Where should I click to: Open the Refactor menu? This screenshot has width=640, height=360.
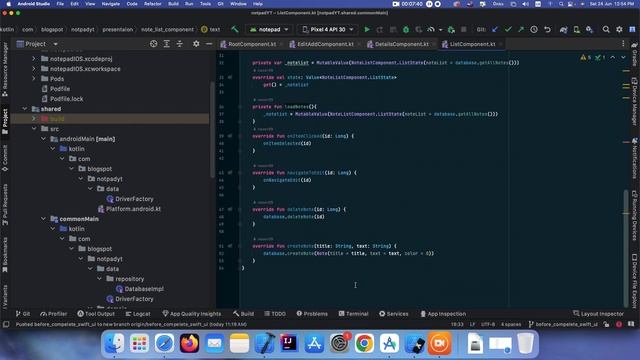click(153, 4)
